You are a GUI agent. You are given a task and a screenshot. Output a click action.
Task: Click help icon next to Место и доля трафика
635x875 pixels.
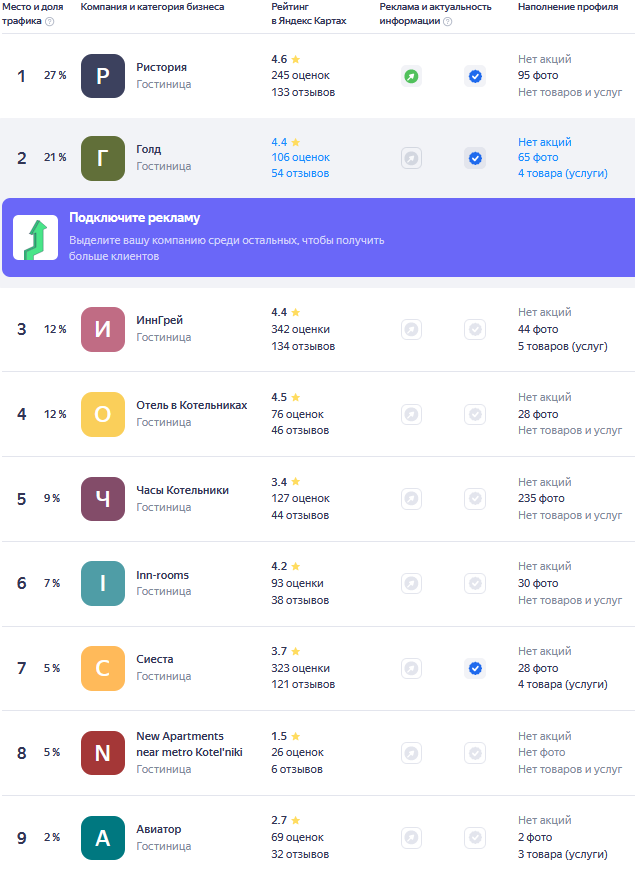50,22
